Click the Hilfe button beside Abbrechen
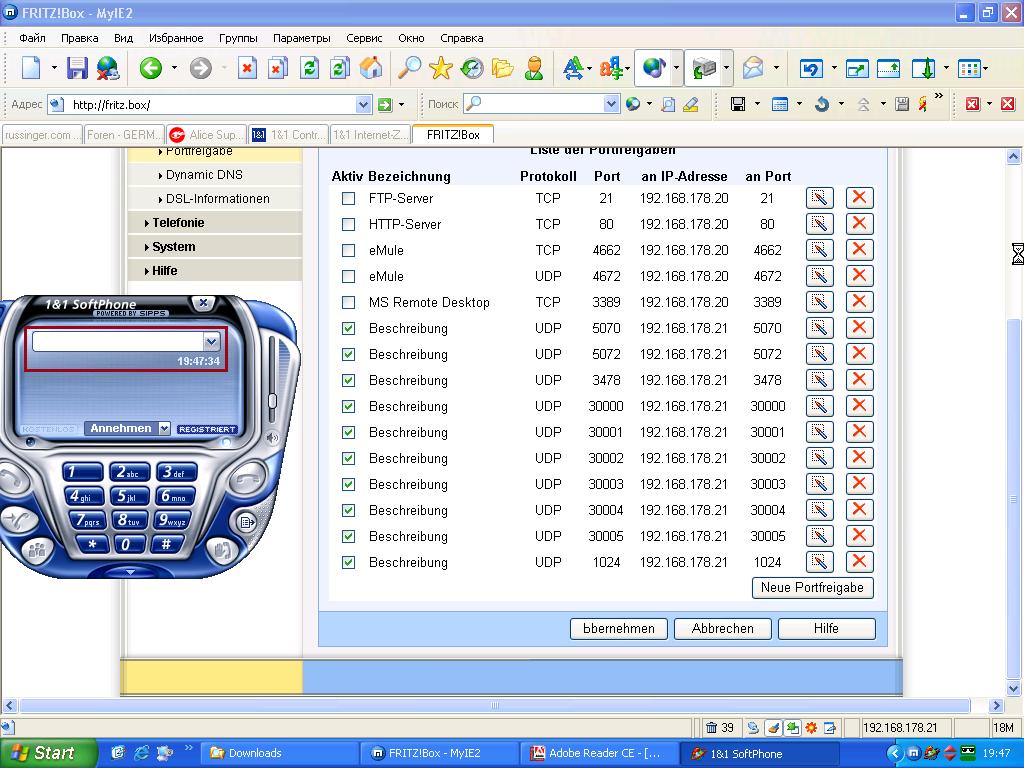This screenshot has width=1024, height=768. coord(826,628)
